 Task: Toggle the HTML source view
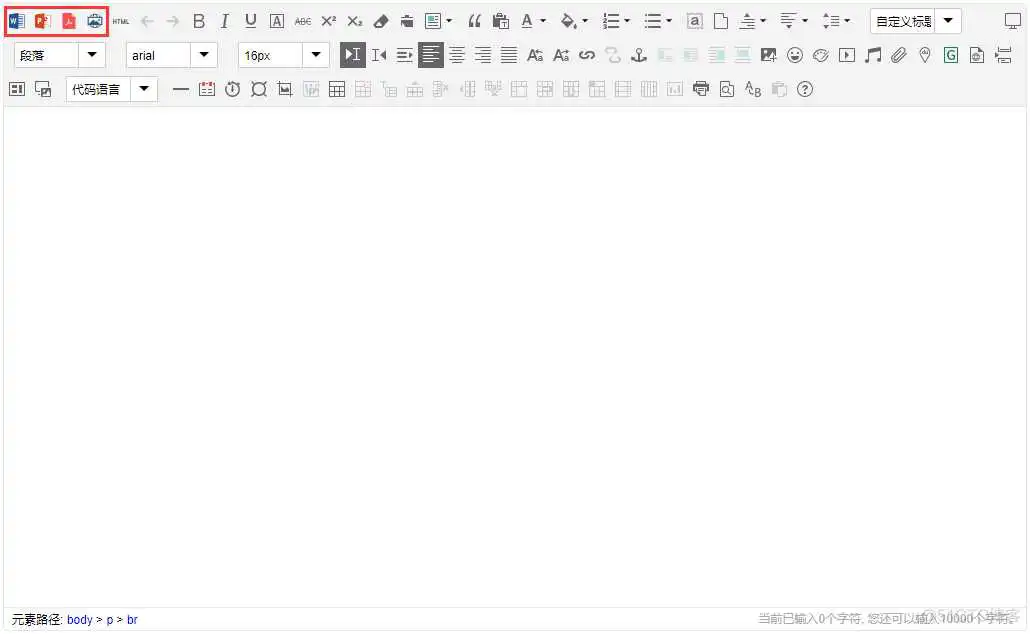[120, 20]
